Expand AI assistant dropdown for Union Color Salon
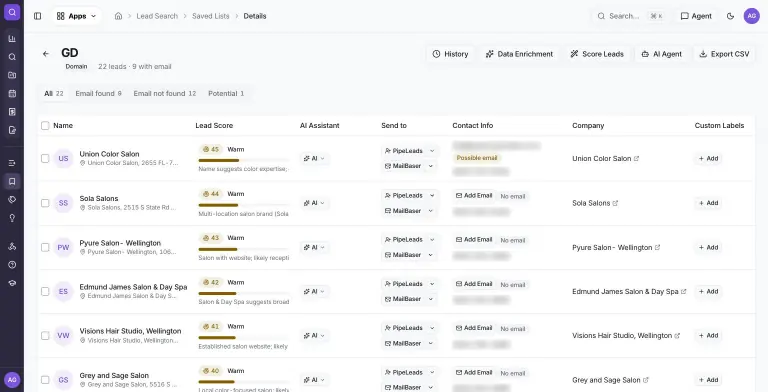 (314, 158)
